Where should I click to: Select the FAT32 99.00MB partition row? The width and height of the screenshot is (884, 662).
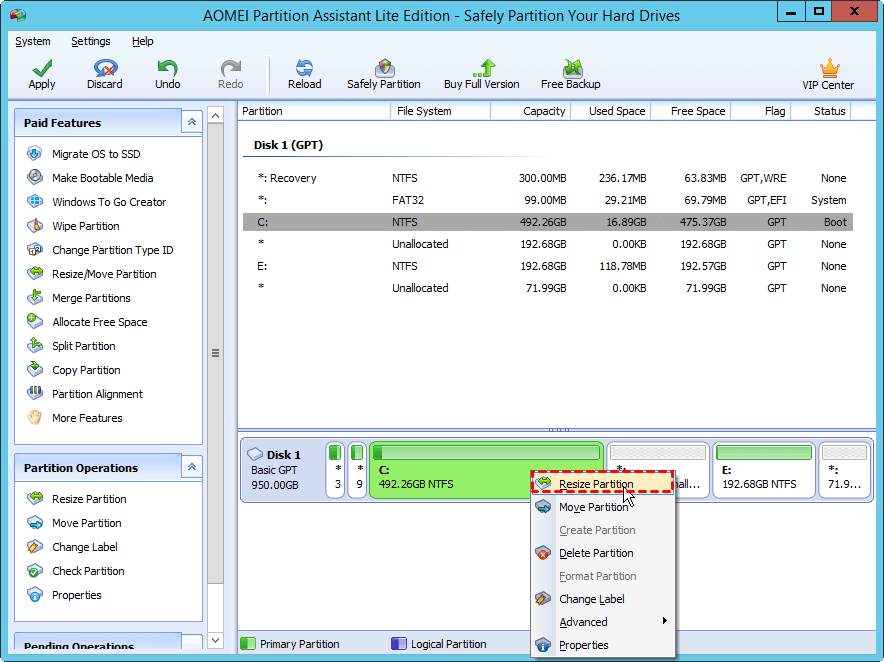tap(547, 200)
